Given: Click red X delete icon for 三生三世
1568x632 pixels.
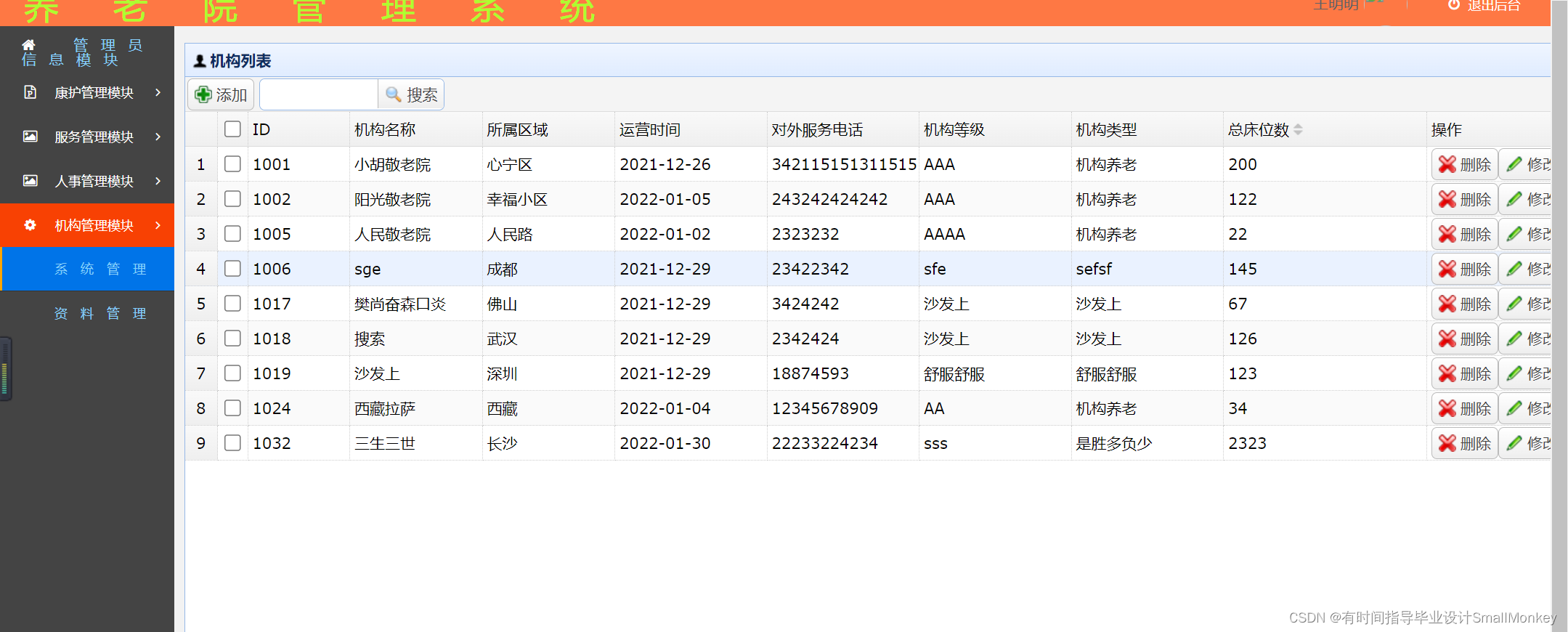Looking at the screenshot, I should point(1447,443).
